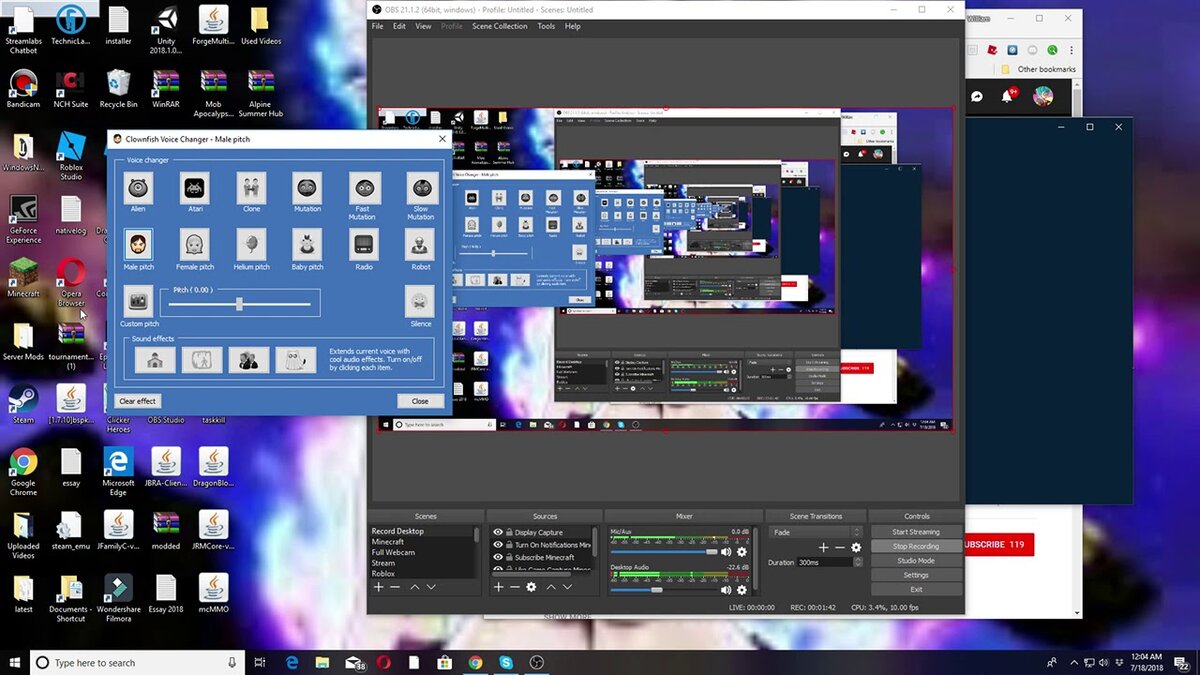
Task: Open the Minecraft desktop shortcut
Action: tap(23, 278)
